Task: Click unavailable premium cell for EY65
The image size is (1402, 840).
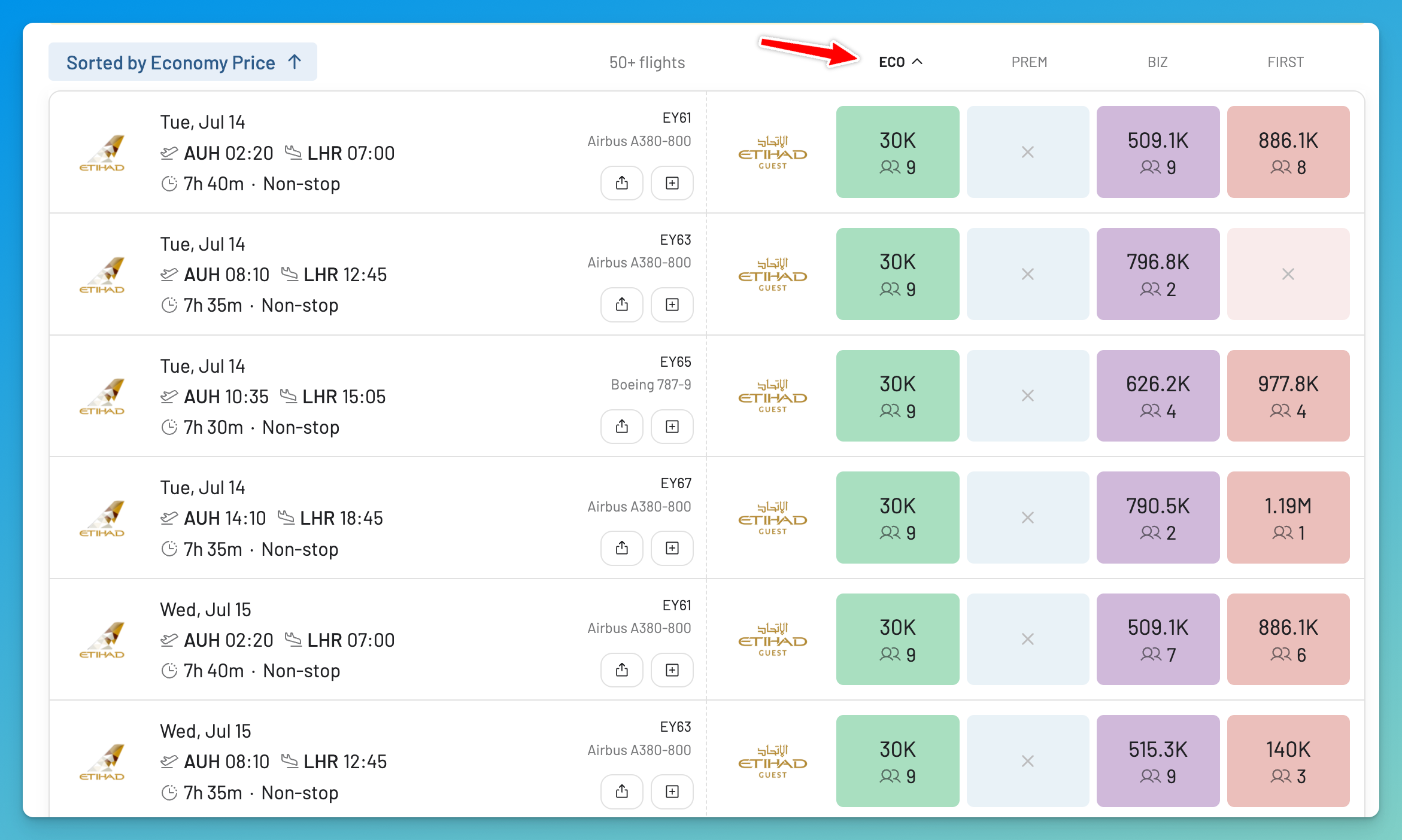Action: [x=1028, y=395]
